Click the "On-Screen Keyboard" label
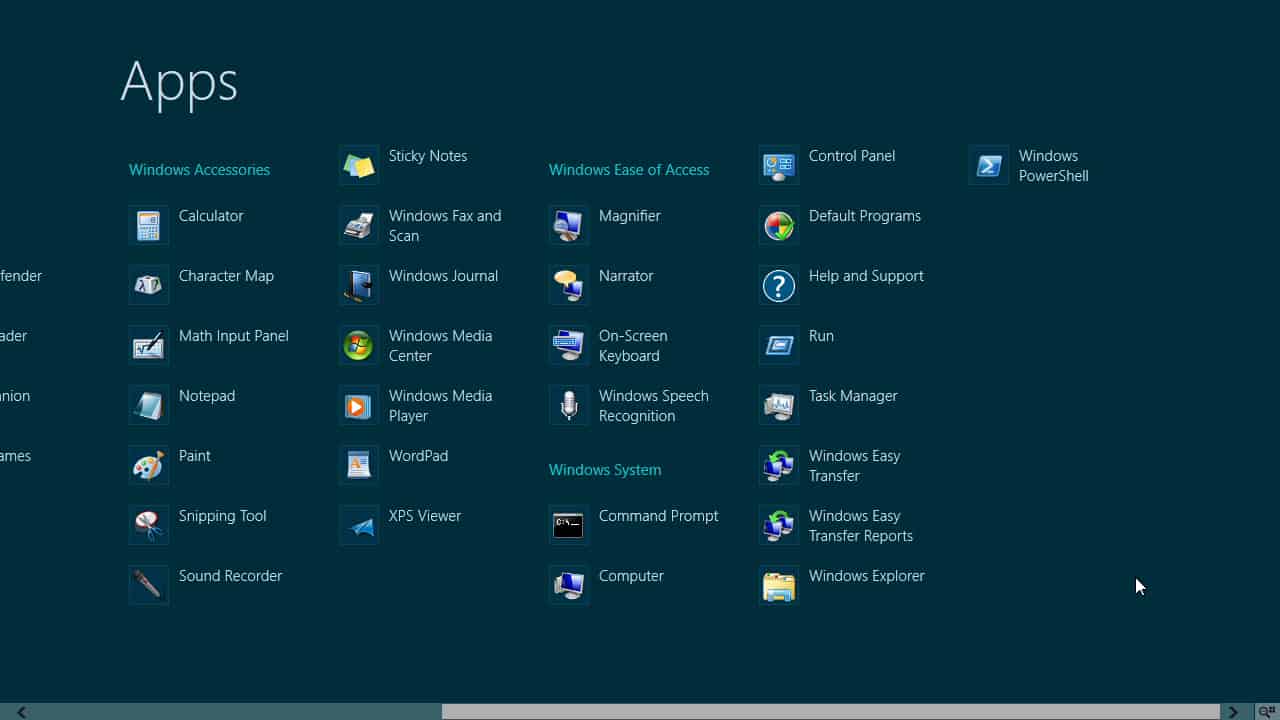 pyautogui.click(x=633, y=346)
